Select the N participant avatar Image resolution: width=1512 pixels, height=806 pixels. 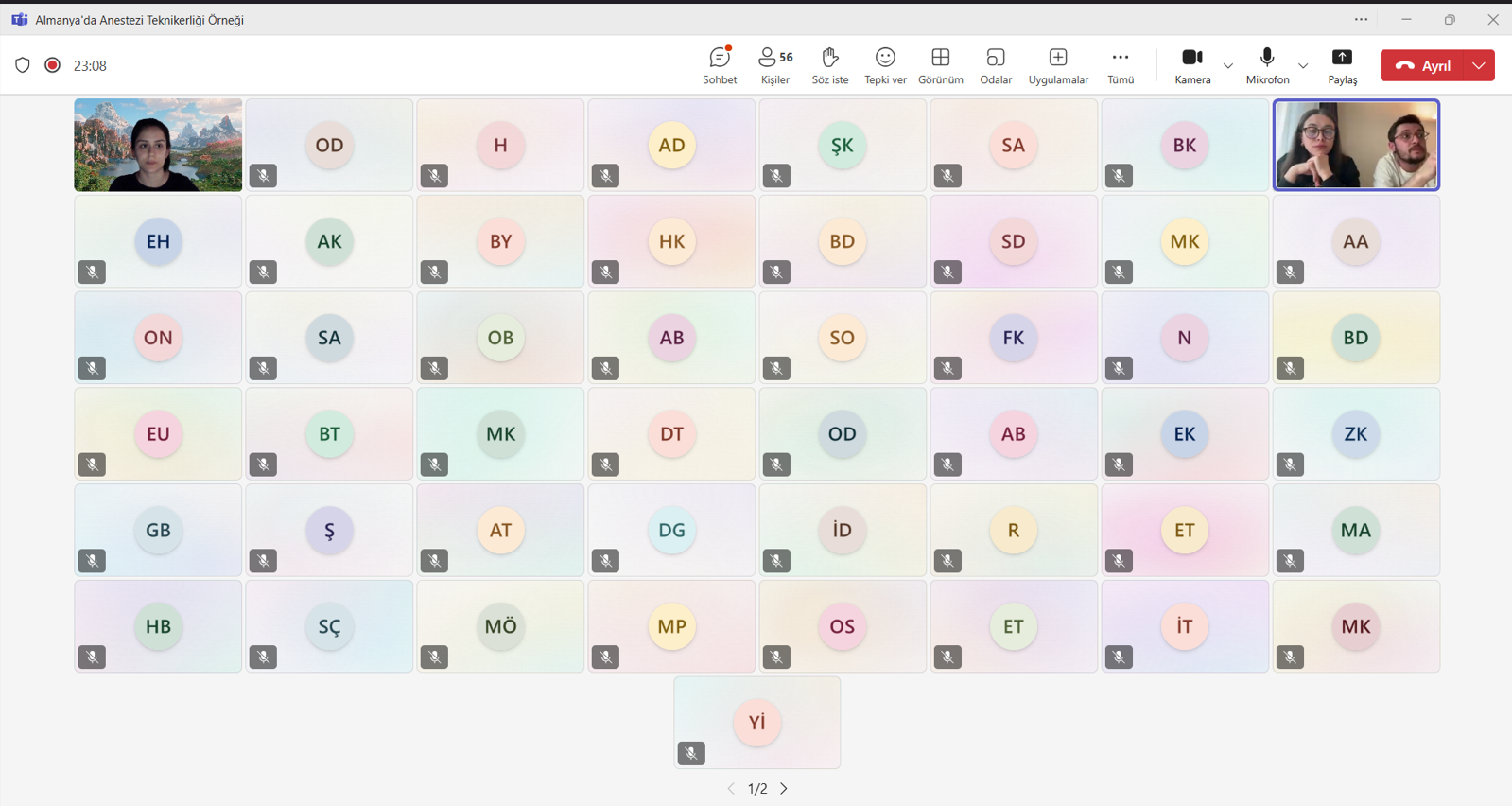point(1185,338)
